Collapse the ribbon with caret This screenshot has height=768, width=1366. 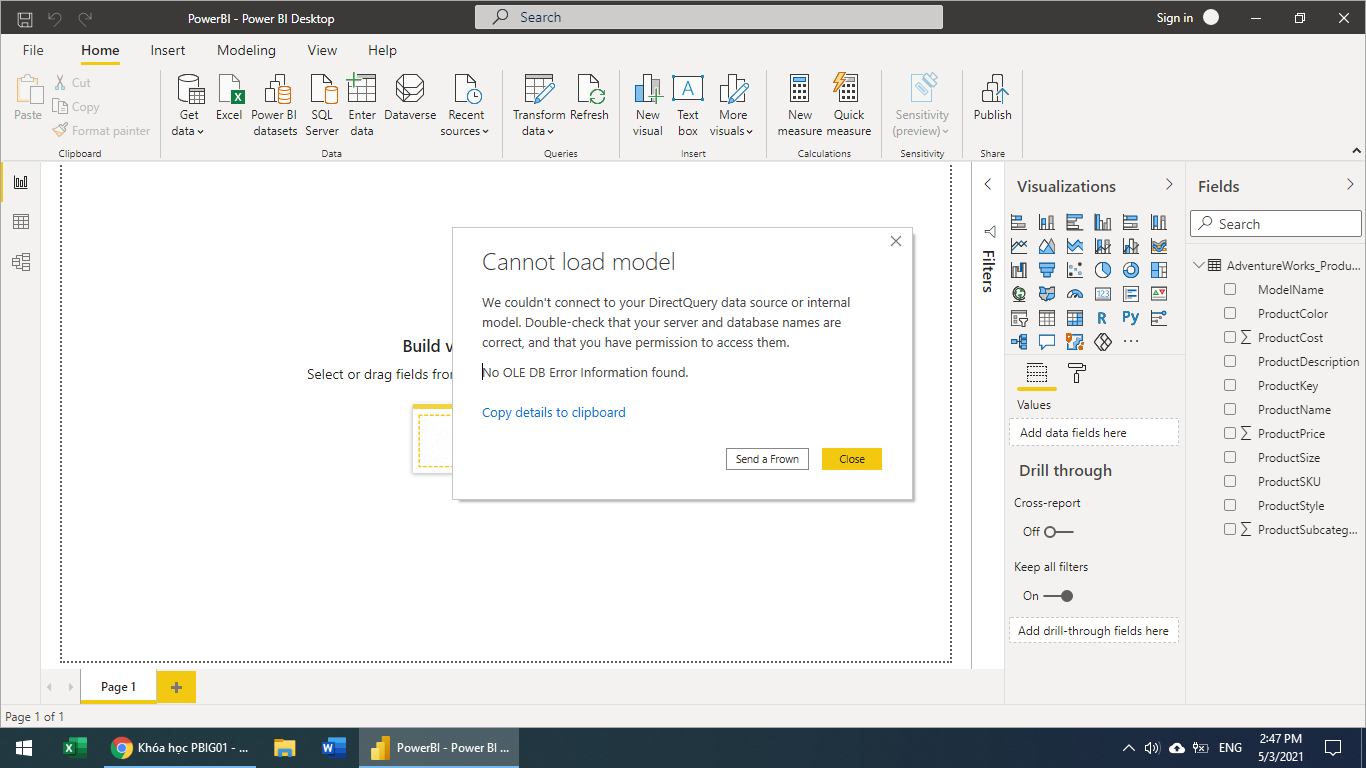pyautogui.click(x=1357, y=152)
